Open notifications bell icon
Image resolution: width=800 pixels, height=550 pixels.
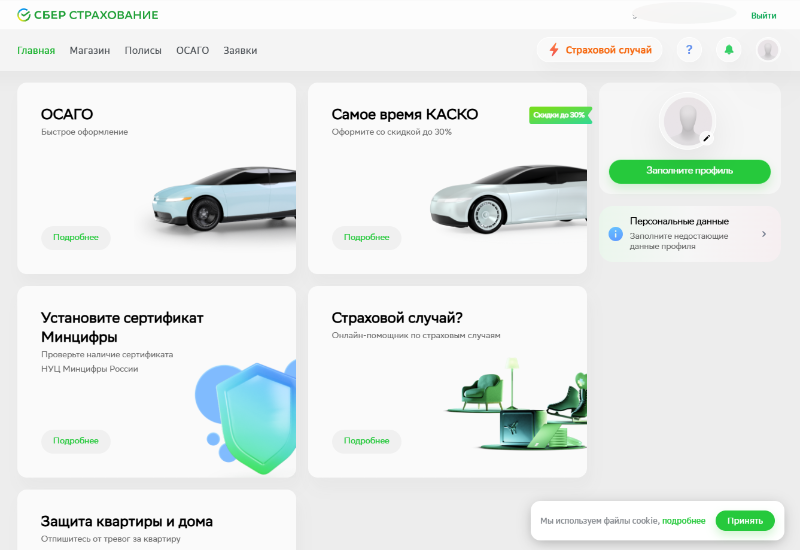coord(729,50)
